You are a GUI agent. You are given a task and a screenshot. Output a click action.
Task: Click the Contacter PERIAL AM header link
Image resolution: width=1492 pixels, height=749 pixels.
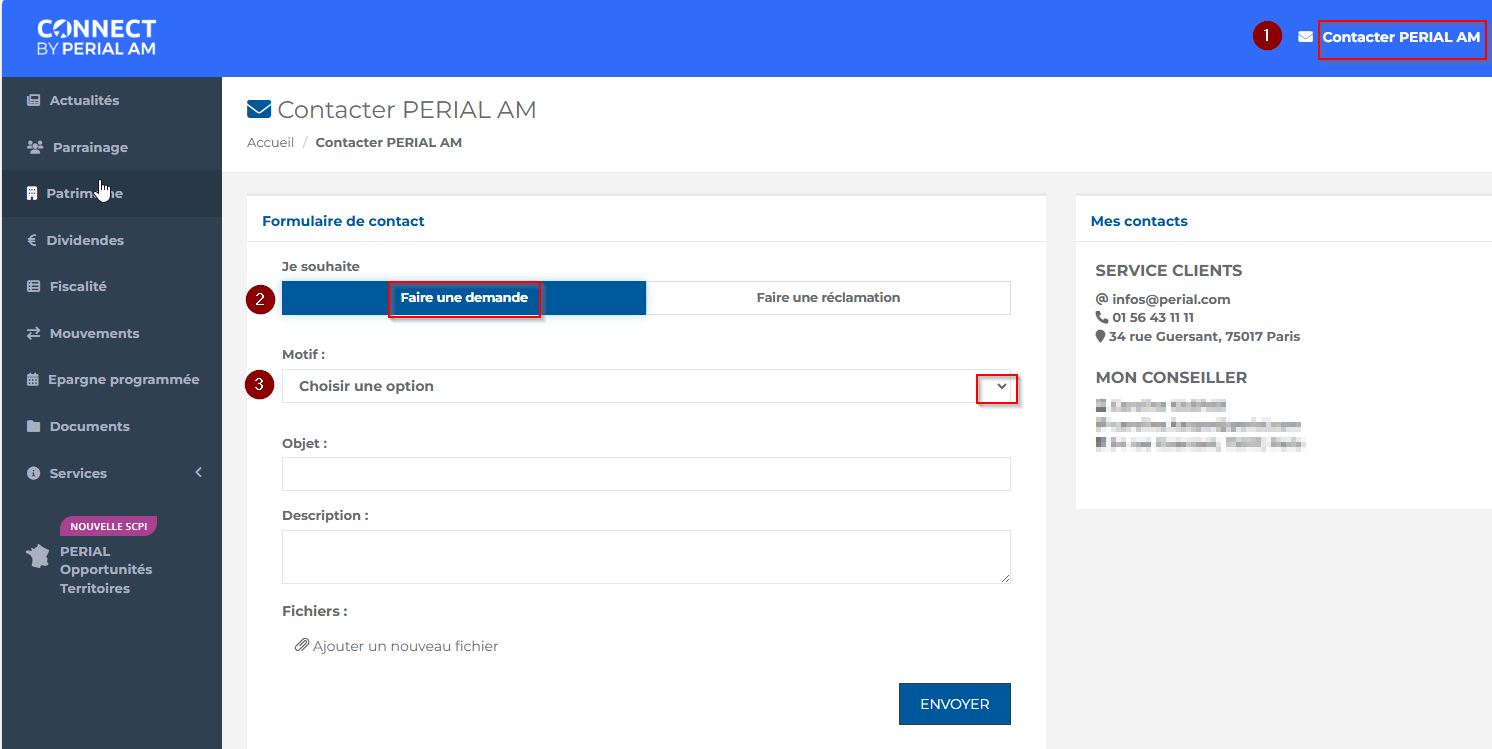[1401, 37]
